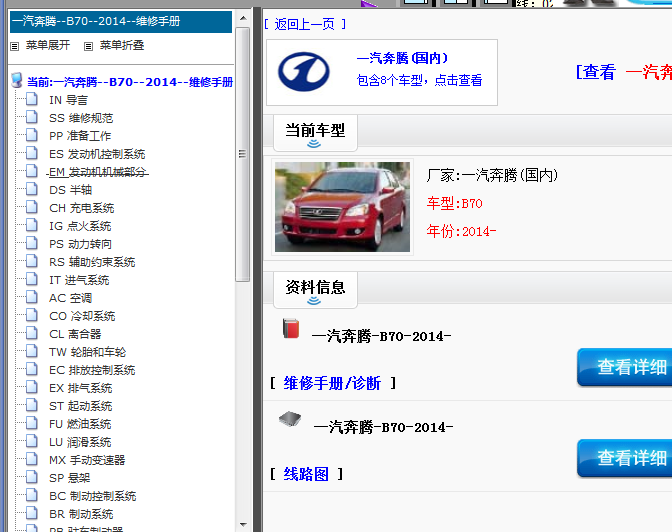Select the AC 空调 entry
This screenshot has height=532, width=672.
[70, 298]
